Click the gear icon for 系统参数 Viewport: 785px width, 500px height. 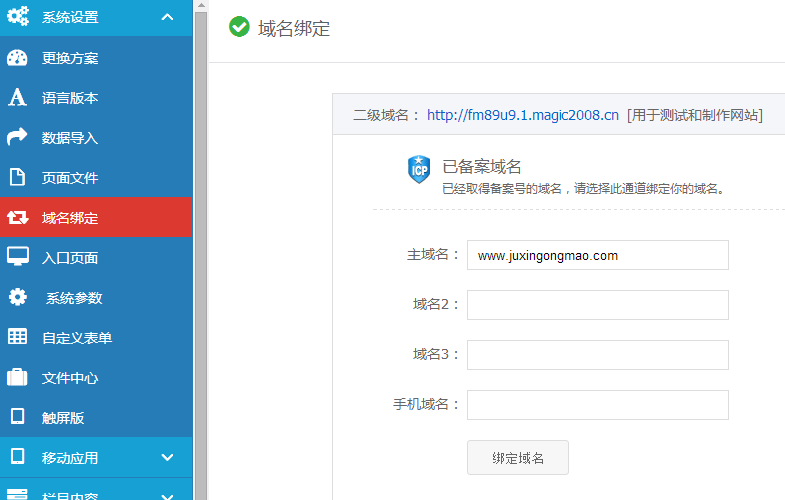(17, 298)
